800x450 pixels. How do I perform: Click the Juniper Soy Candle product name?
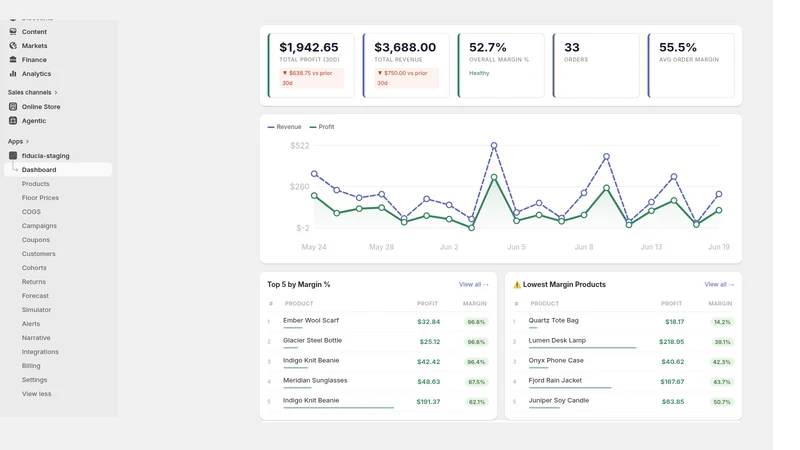click(x=559, y=401)
